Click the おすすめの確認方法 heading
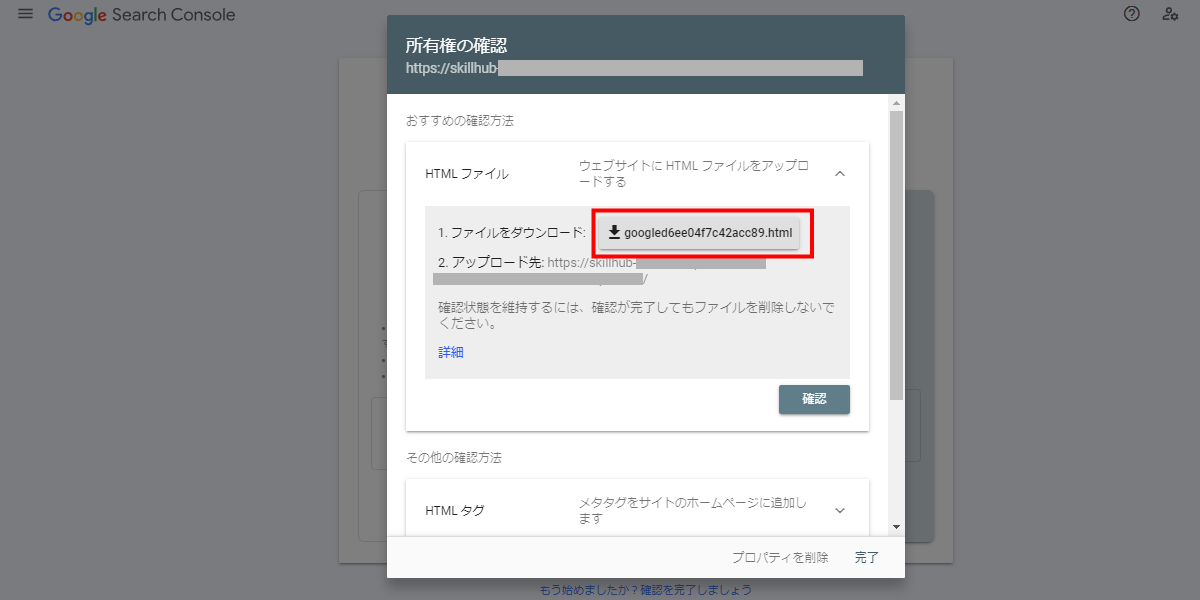Screen dimensions: 1200x600 [x=460, y=120]
